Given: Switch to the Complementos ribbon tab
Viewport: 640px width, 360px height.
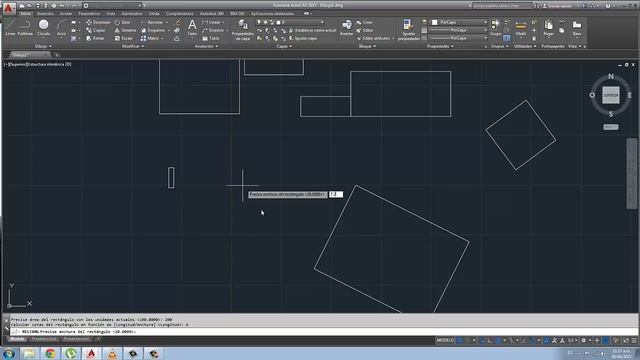Looking at the screenshot, I should 180,13.
